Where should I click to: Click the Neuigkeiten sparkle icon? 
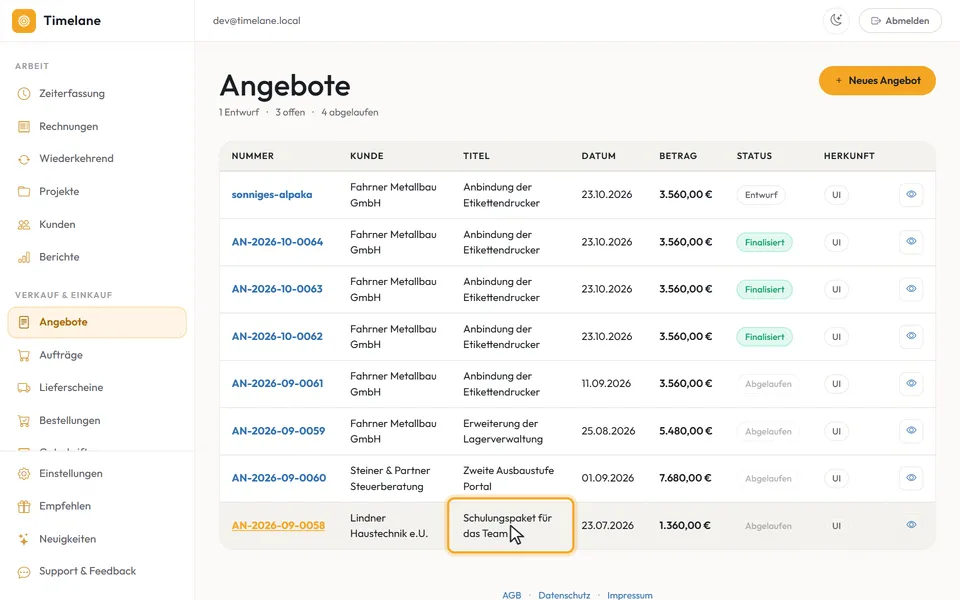24,539
